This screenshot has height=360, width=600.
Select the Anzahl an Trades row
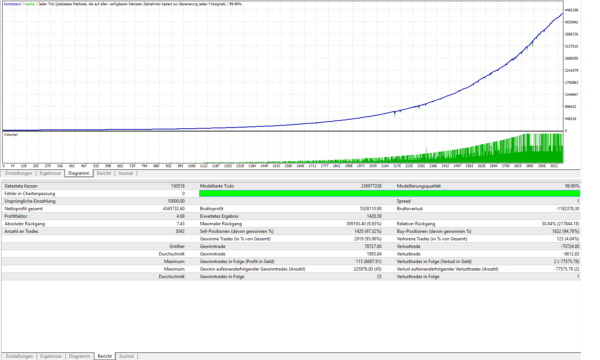[95, 231]
